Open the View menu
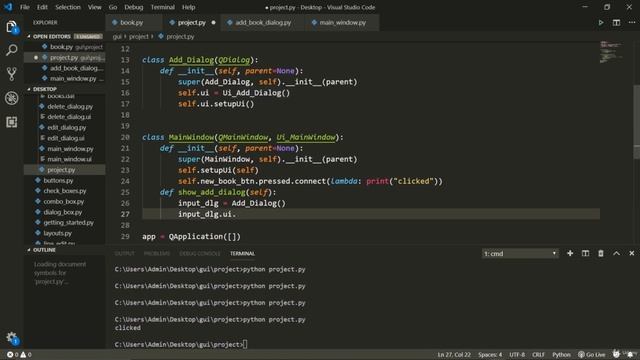This screenshot has height=360, width=640. [x=95, y=7]
